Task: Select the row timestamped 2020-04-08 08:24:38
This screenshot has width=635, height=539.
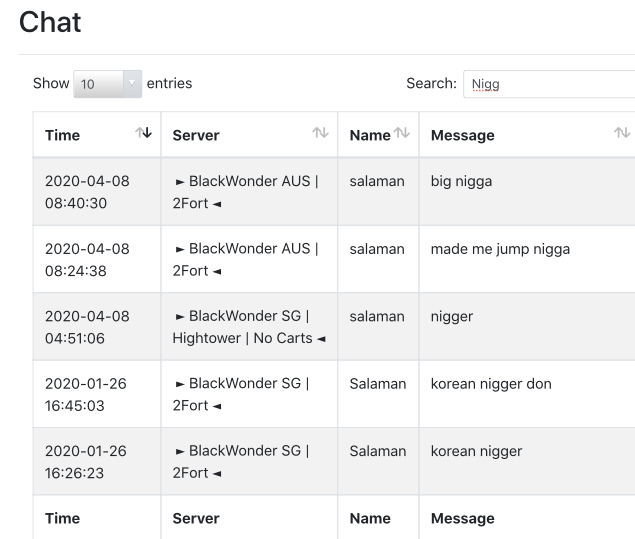Action: point(334,259)
